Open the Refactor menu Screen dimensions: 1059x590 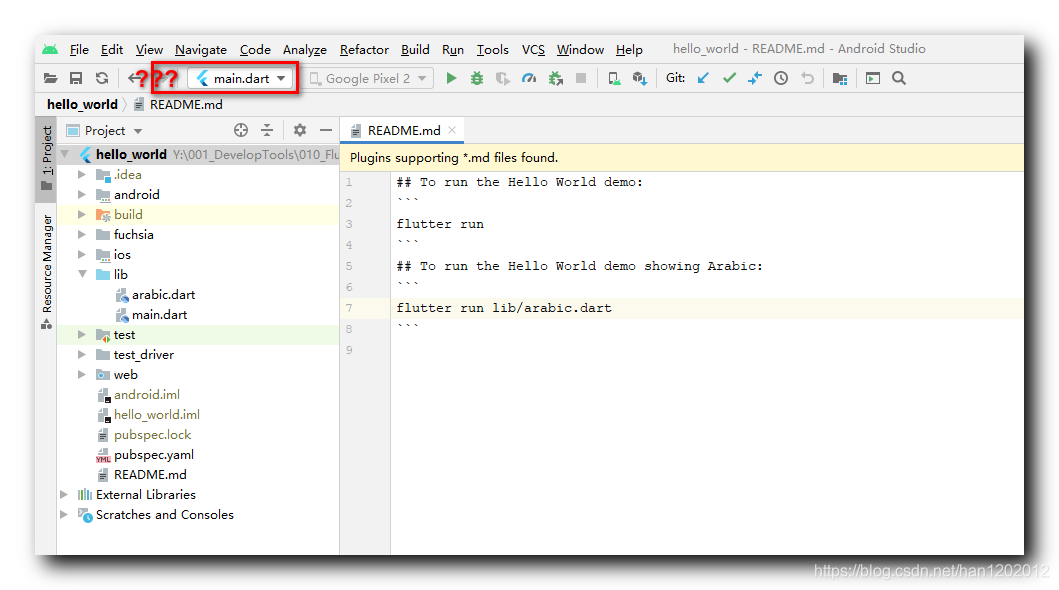click(364, 49)
